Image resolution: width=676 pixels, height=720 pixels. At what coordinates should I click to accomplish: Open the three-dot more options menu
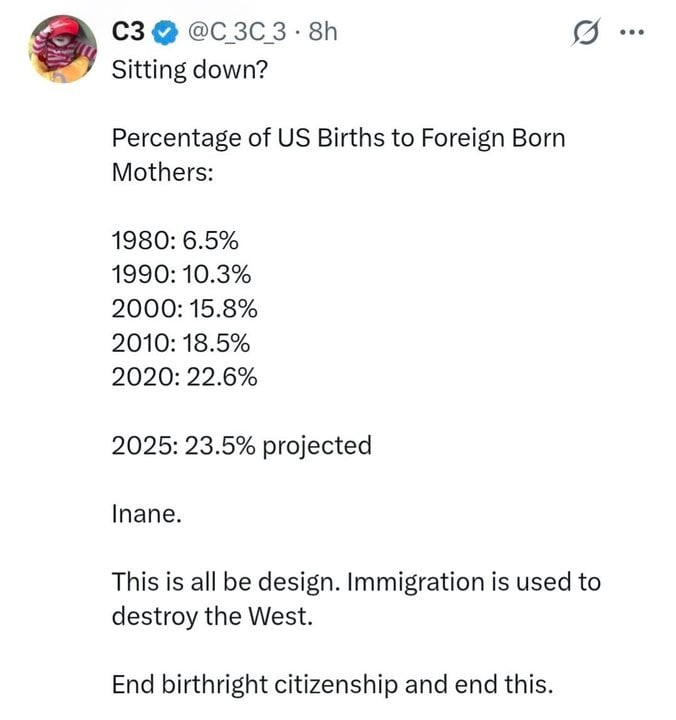click(x=633, y=34)
